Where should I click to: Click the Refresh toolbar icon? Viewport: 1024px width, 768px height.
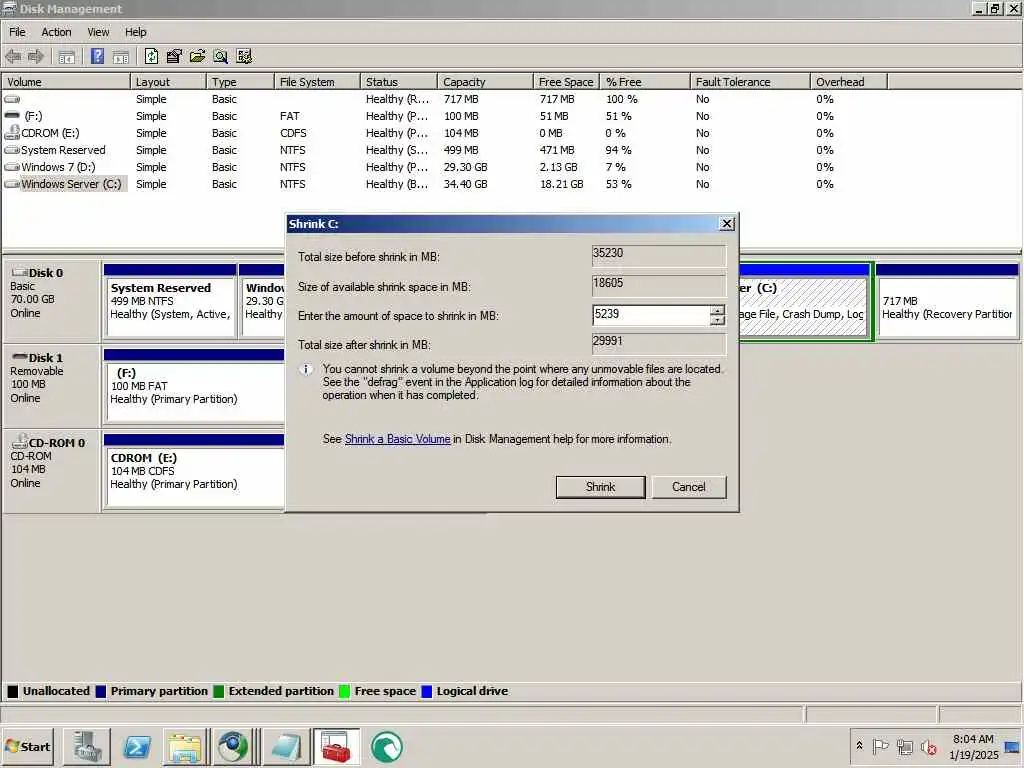point(152,57)
